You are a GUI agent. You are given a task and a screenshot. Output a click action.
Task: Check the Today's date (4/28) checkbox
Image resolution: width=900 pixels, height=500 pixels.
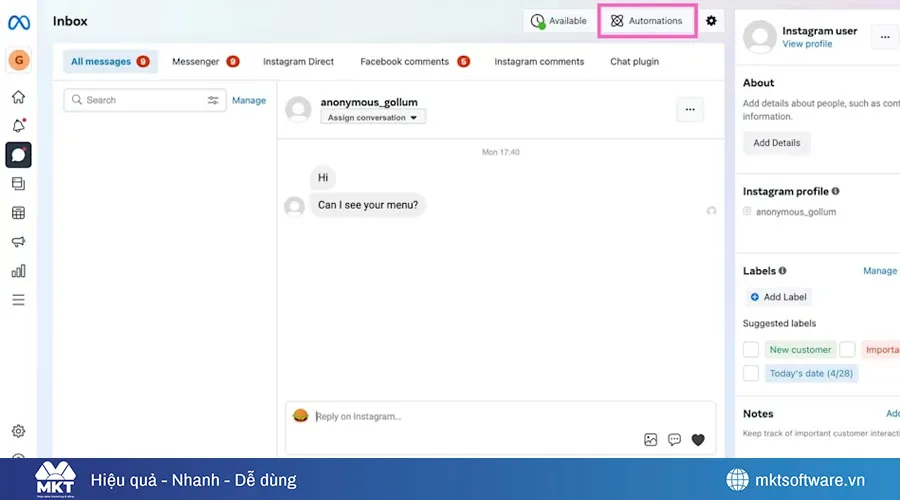(x=751, y=373)
